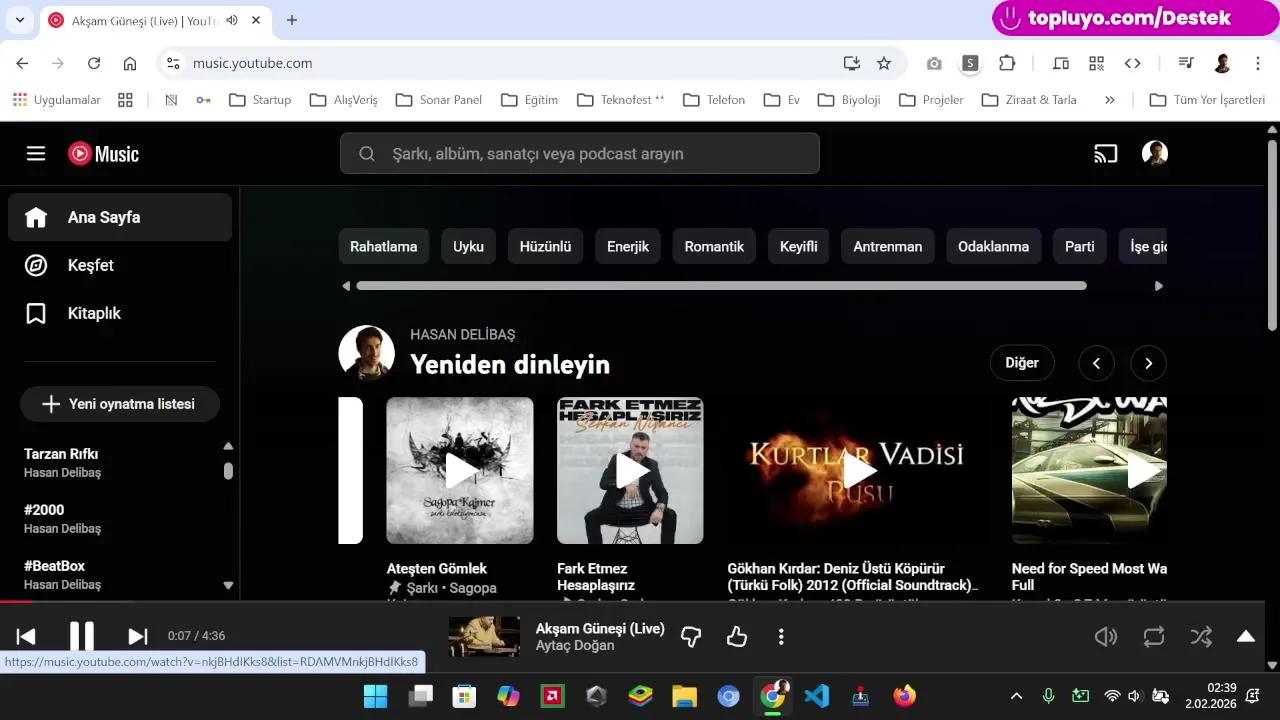Select the Rahatlama mood chip
The height and width of the screenshot is (720, 1280).
(384, 246)
